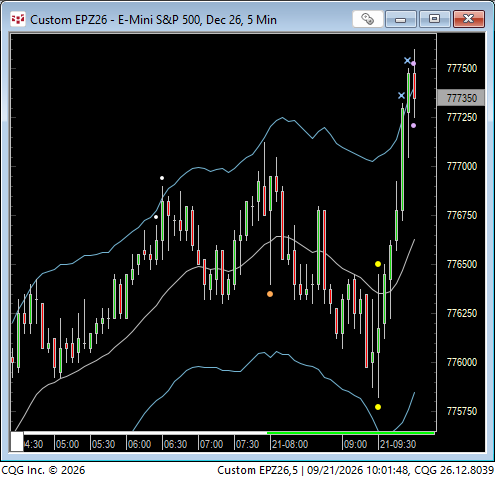Click the purple dot marker near 777500
495x478 pixels.
pyautogui.click(x=413, y=63)
